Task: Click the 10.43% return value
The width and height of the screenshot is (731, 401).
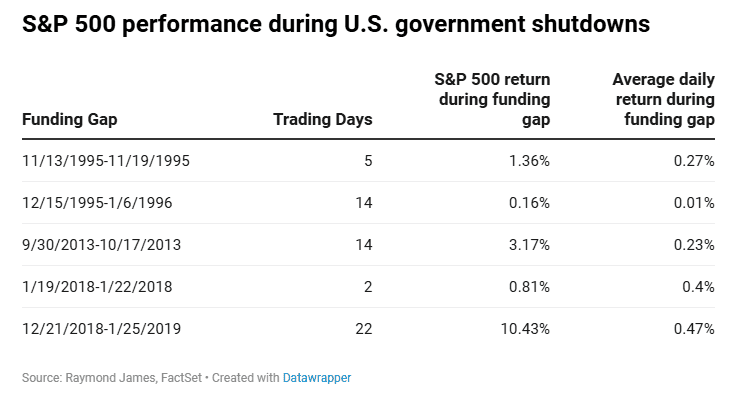Action: pyautogui.click(x=525, y=328)
